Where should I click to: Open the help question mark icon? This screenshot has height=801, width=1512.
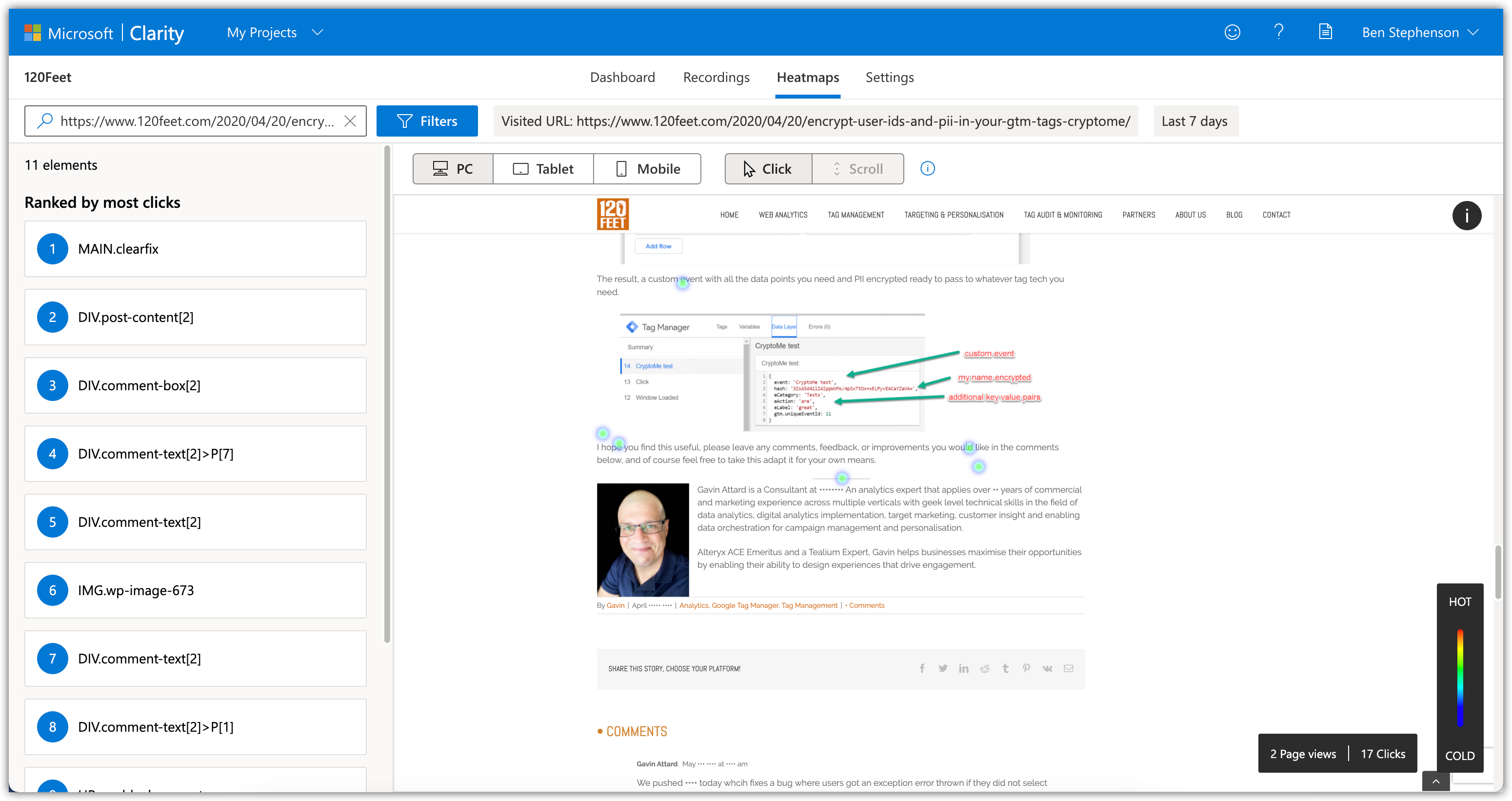pos(1278,32)
